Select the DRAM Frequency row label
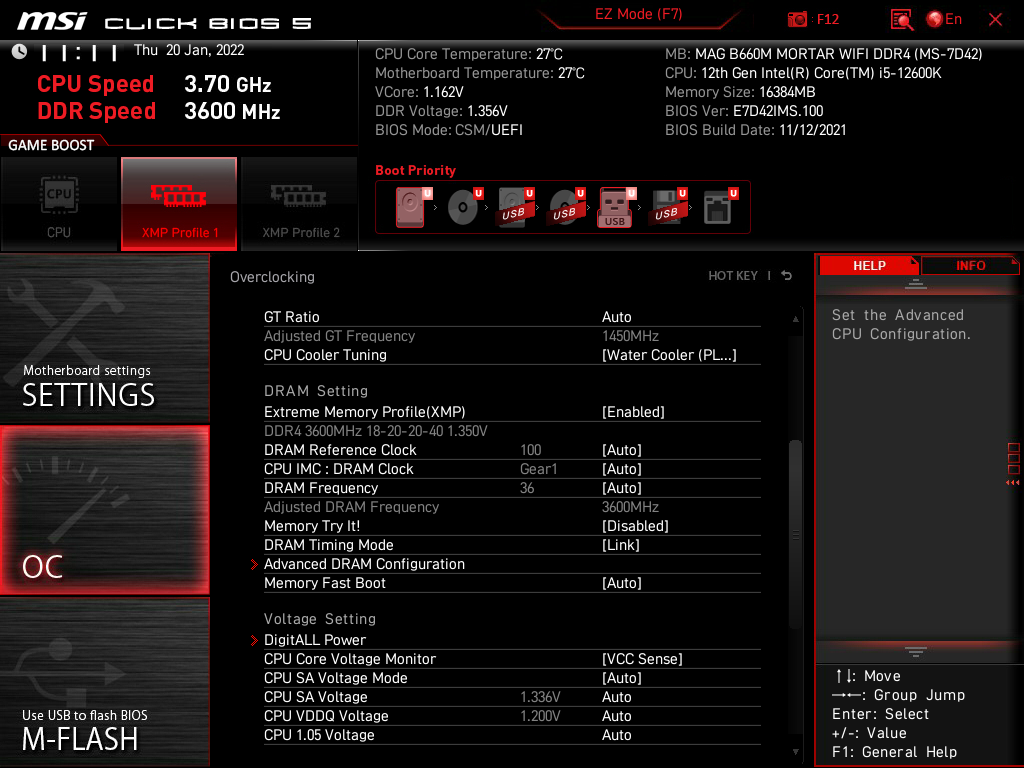Image resolution: width=1024 pixels, height=768 pixels. click(321, 488)
